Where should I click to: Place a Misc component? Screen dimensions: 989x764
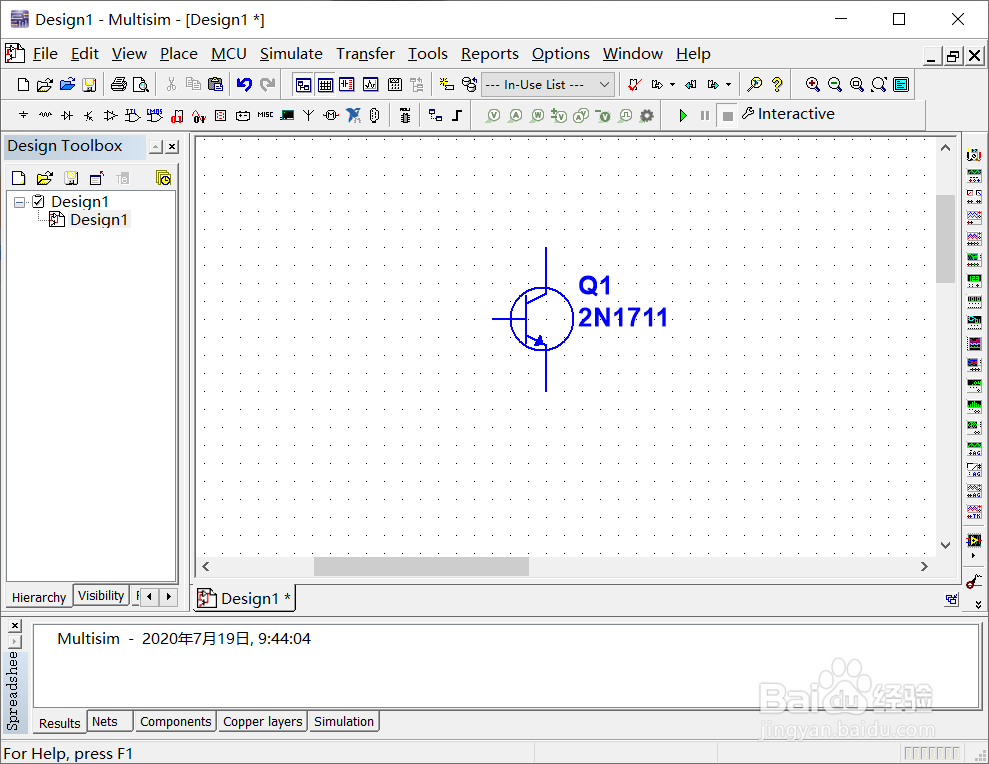[266, 115]
